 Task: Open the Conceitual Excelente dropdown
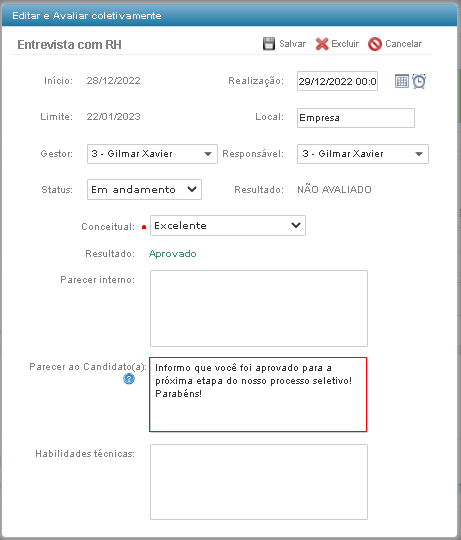pyautogui.click(x=228, y=226)
